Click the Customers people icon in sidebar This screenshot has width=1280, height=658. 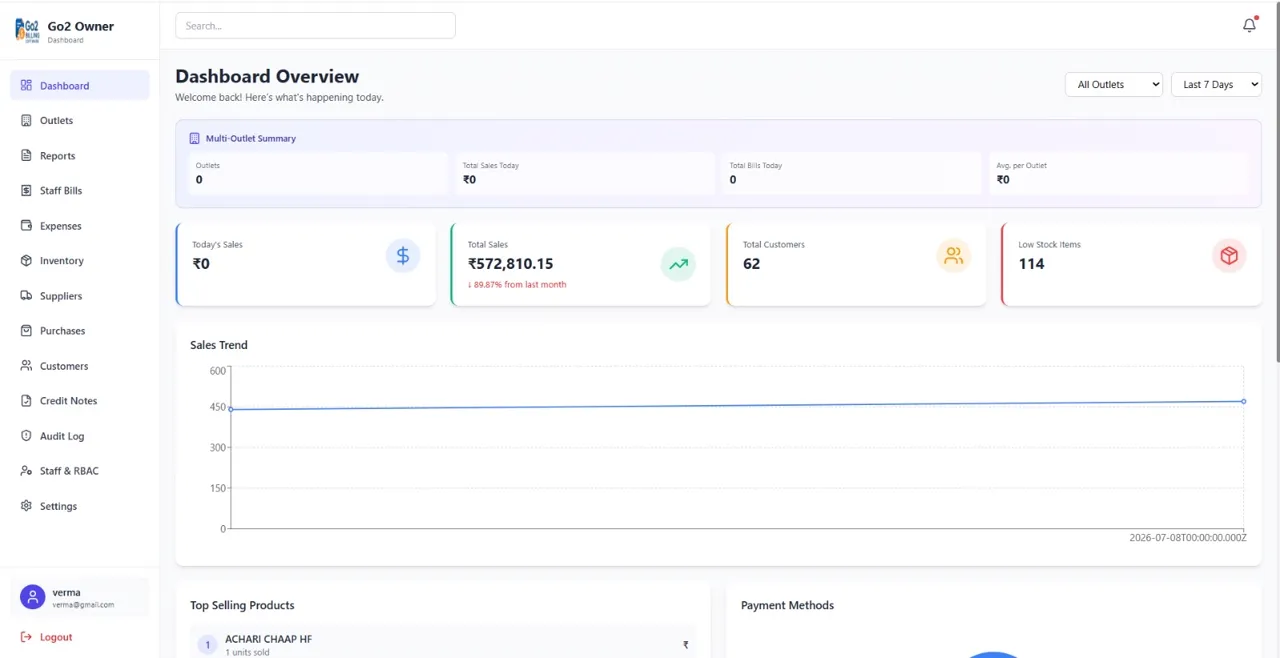[26, 365]
